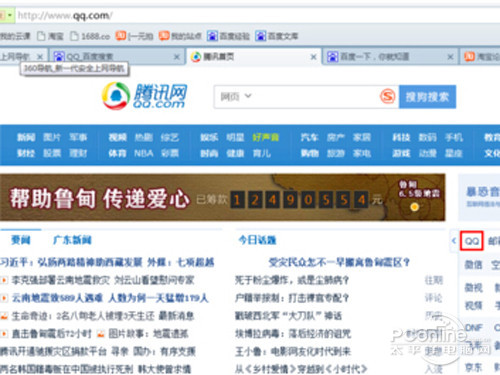
Task: Close the QQ_百度搜索 tab
Action: 177,57
